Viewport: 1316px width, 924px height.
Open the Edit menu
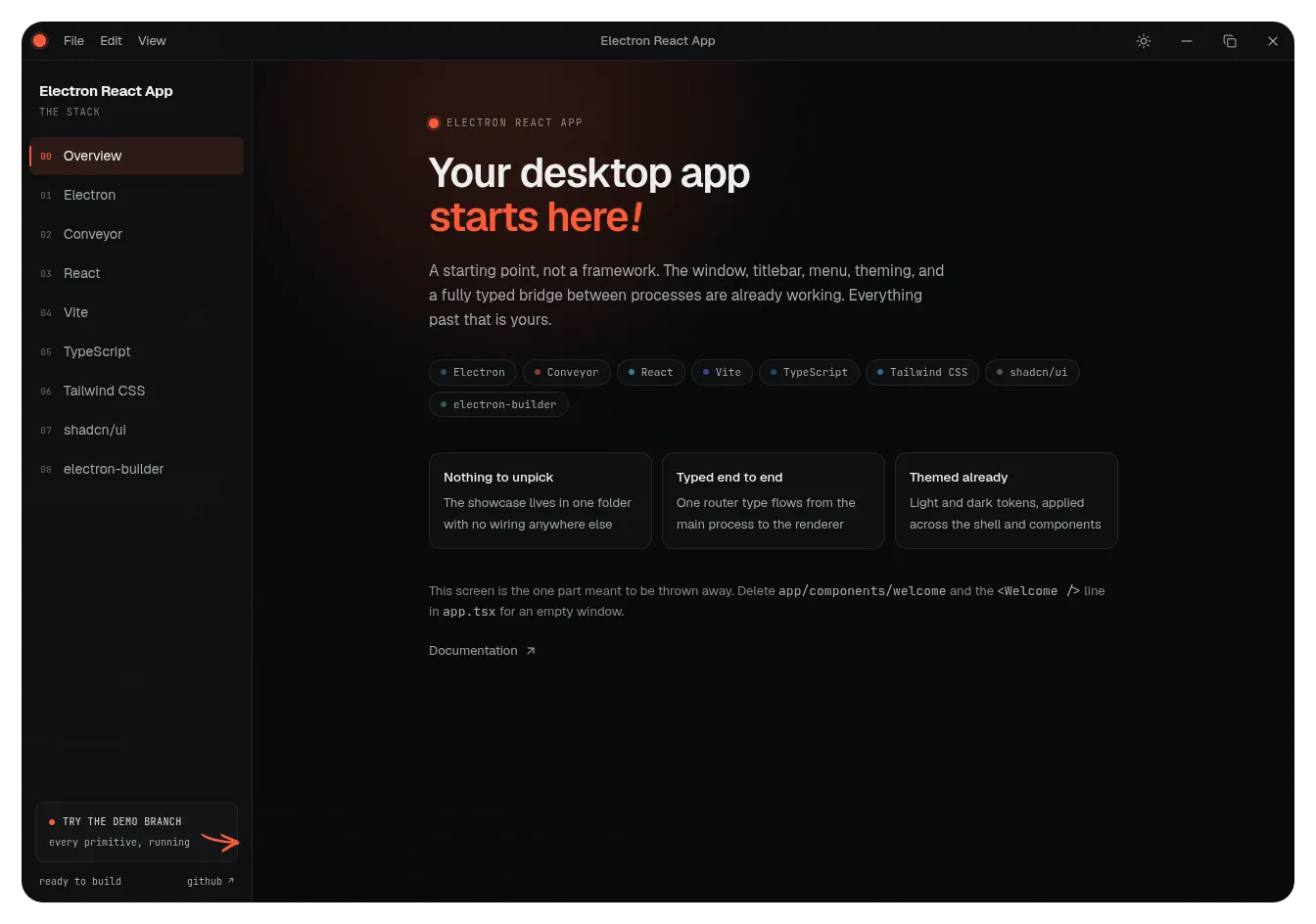coord(111,41)
